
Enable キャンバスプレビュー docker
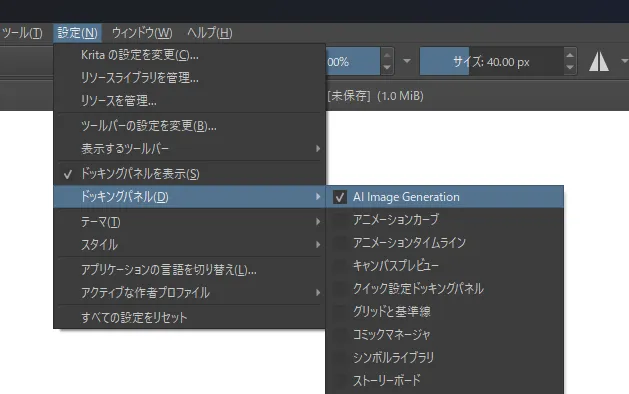click(x=444, y=265)
